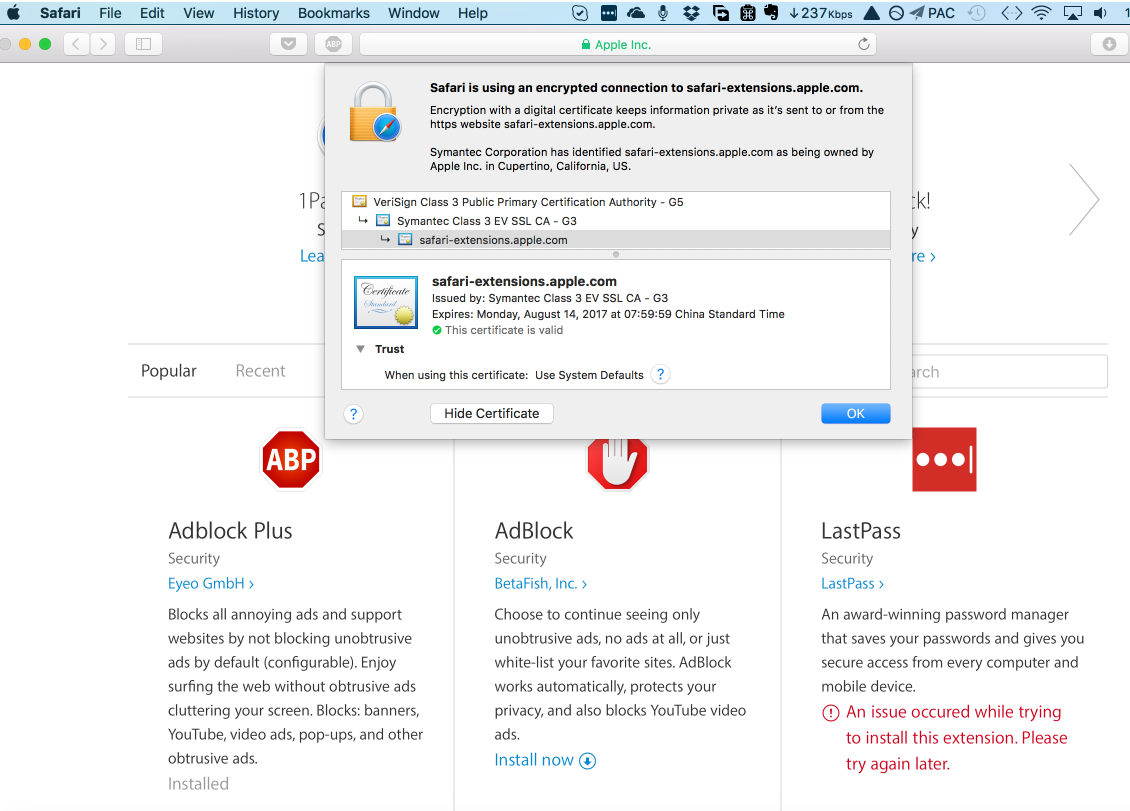The image size is (1130, 811).
Task: Open the AirPlay display menu bar icon
Action: 1073,13
